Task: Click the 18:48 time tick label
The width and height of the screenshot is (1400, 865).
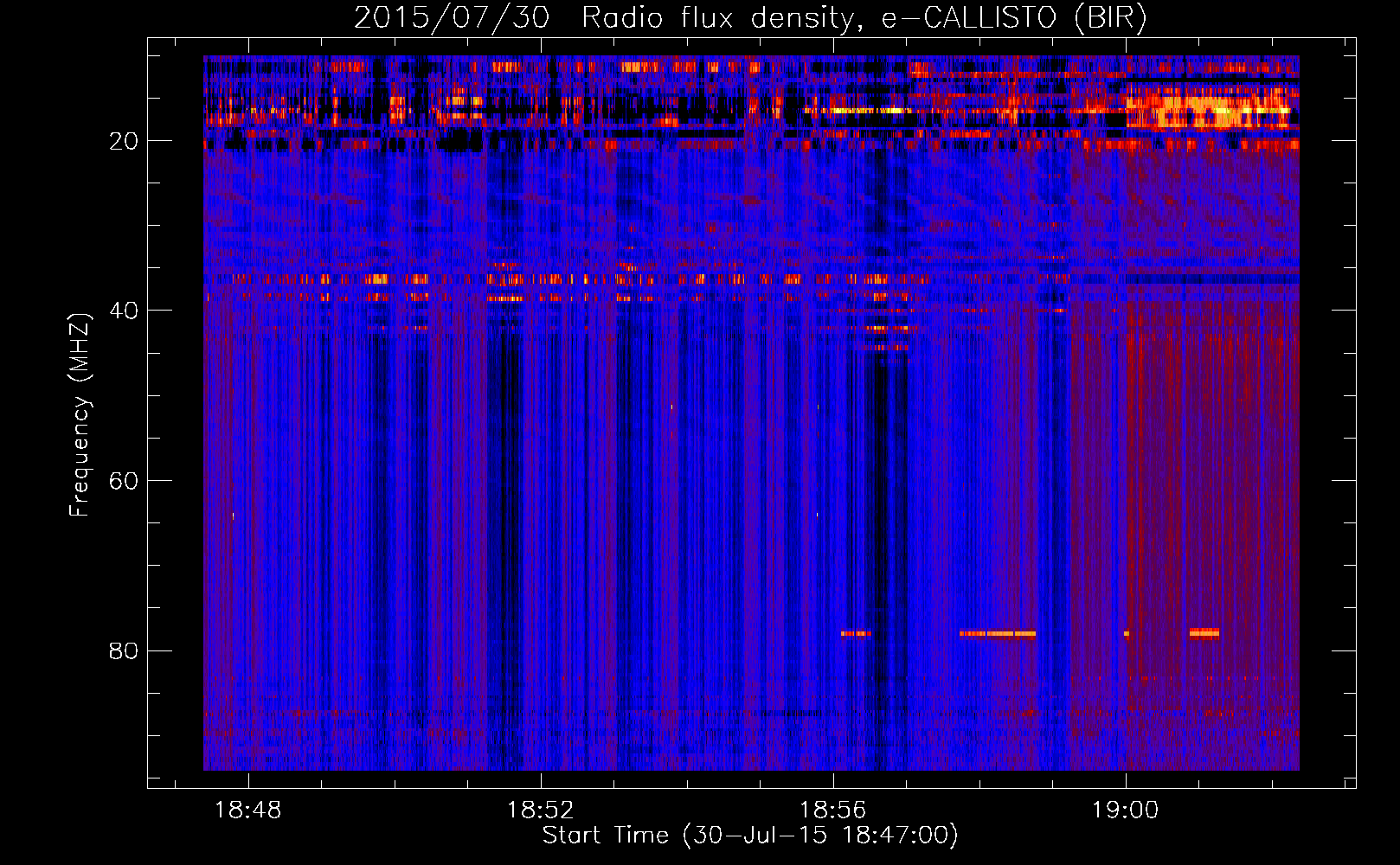Action: [x=248, y=811]
